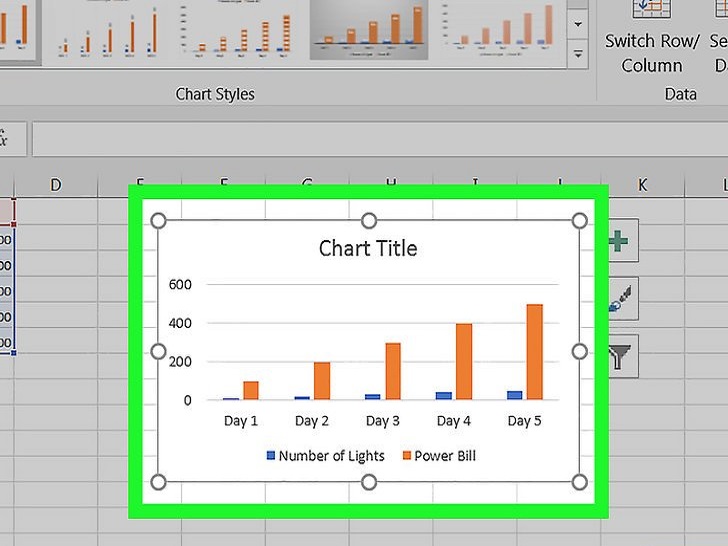Click the top-middle chart resize handle
Screen dimensions: 728x546
[x=369, y=221]
